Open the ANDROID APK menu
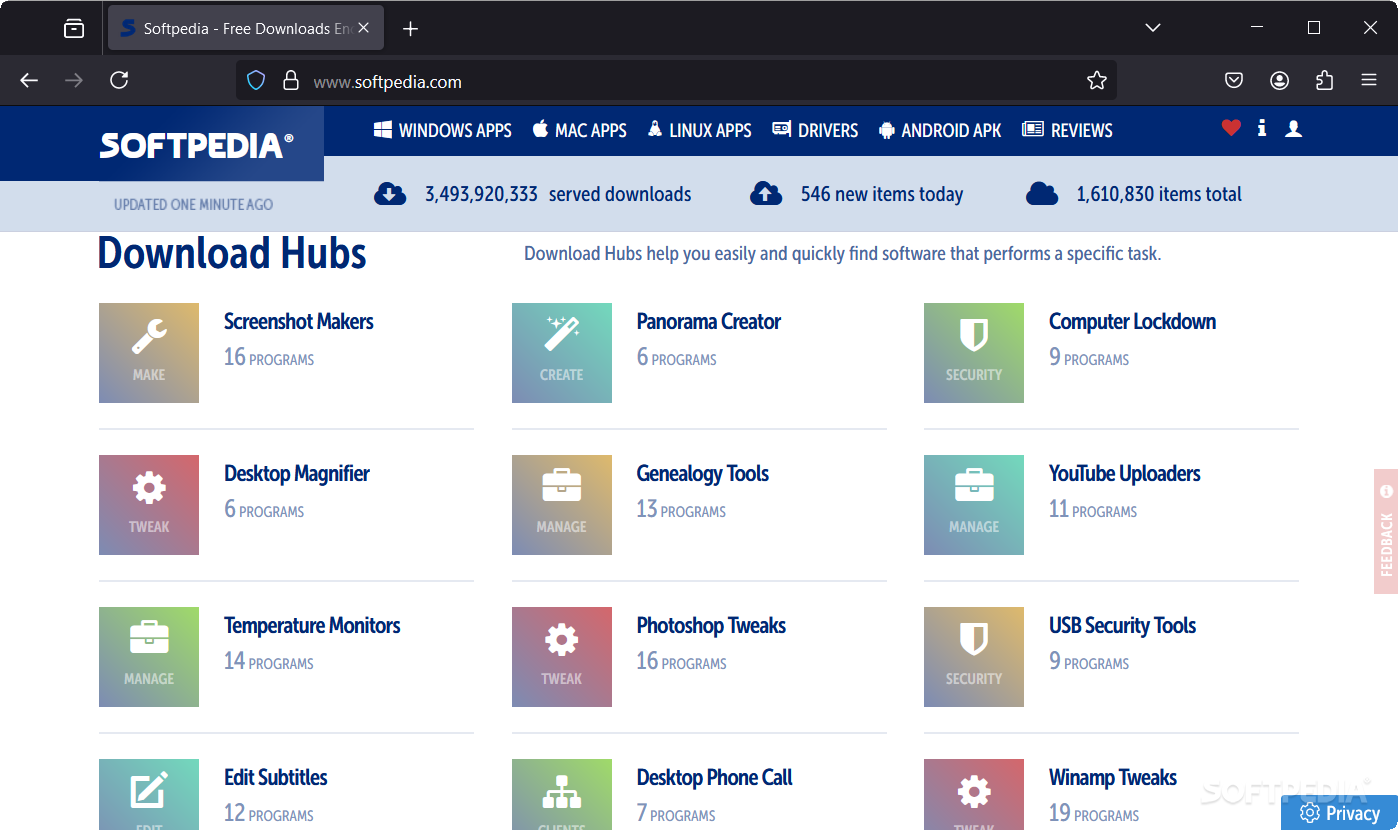The width and height of the screenshot is (1398, 830). 940,130
